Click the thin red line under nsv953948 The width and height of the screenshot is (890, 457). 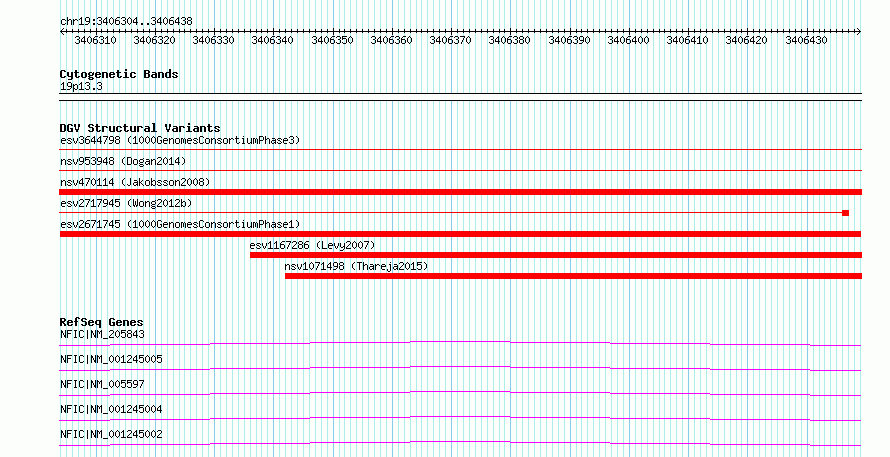click(x=460, y=170)
